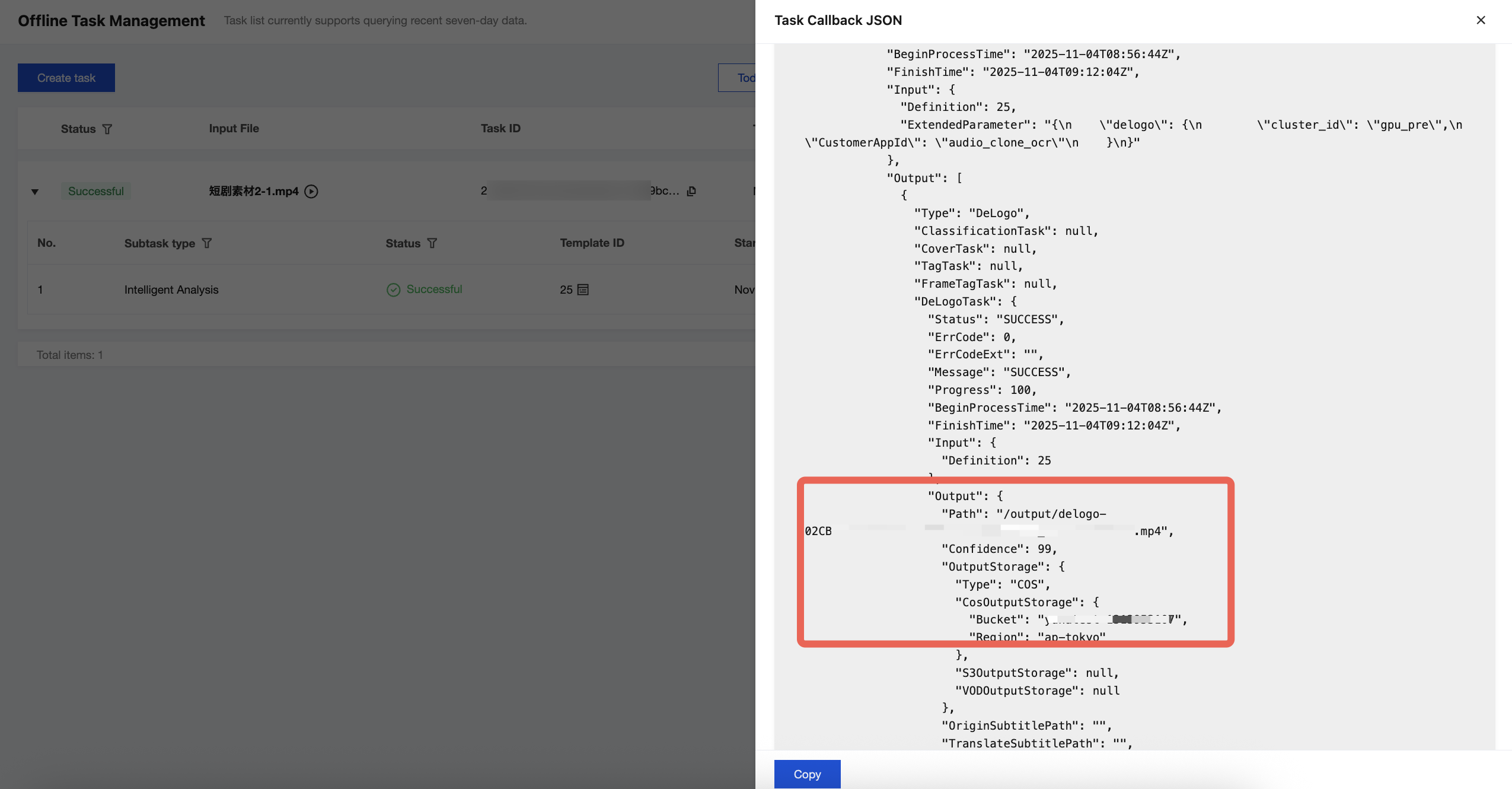The image size is (1512, 789).
Task: View template 25 details icon
Action: click(x=583, y=289)
